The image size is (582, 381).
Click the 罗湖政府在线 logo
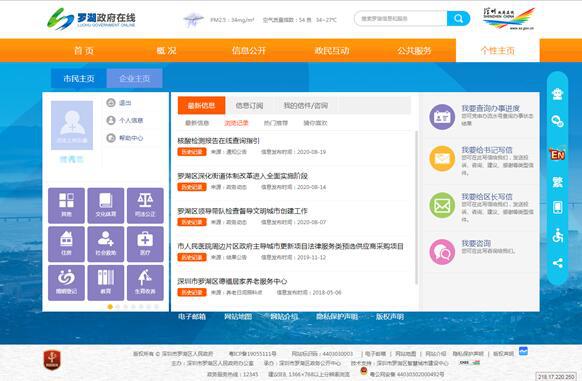pyautogui.click(x=91, y=19)
